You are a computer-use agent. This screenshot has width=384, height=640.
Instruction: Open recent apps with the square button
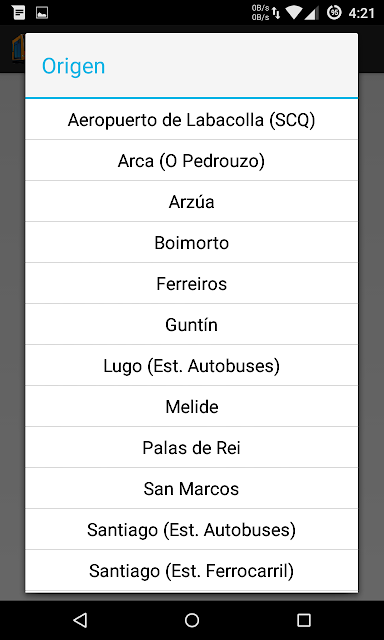pyautogui.click(x=304, y=620)
